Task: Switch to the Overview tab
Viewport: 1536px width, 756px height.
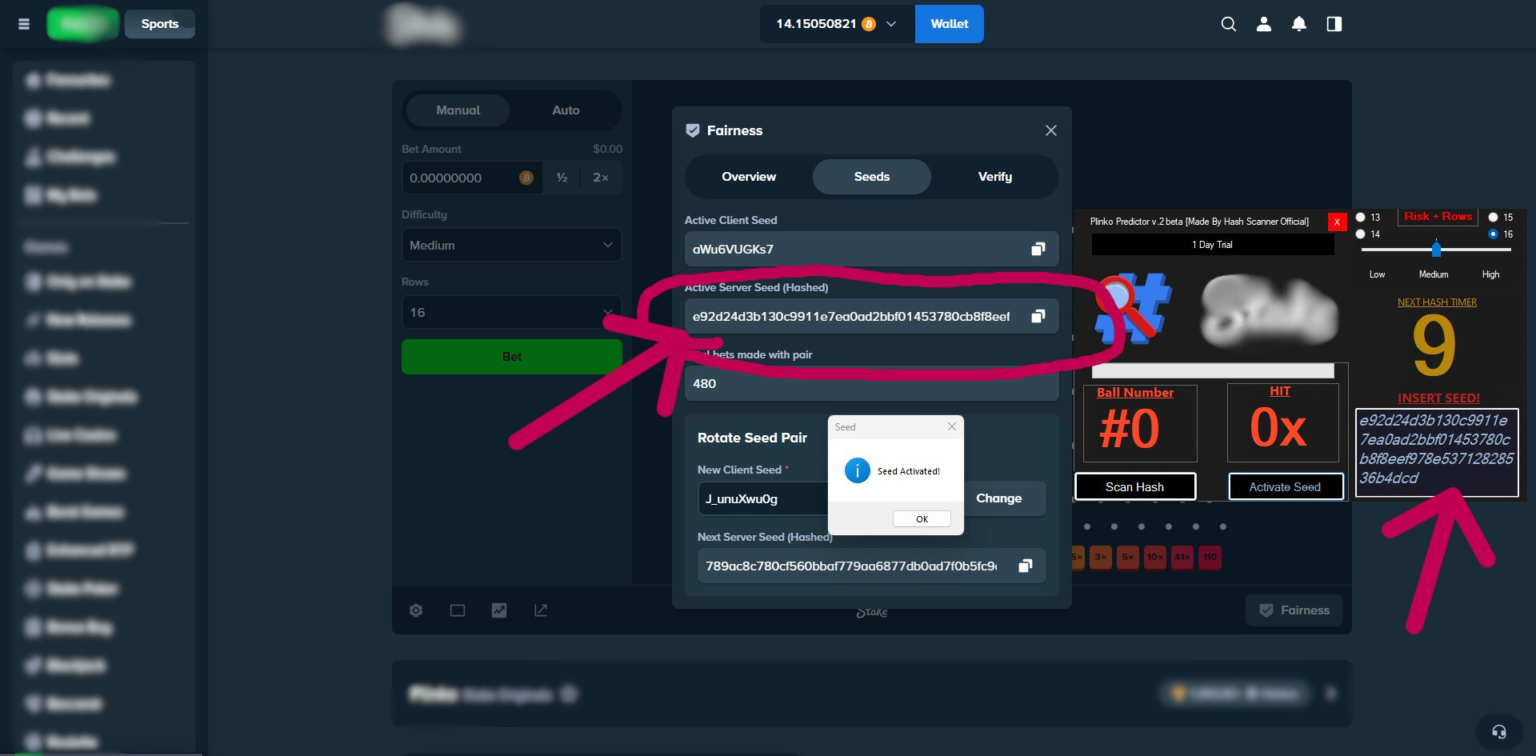Action: coord(748,177)
